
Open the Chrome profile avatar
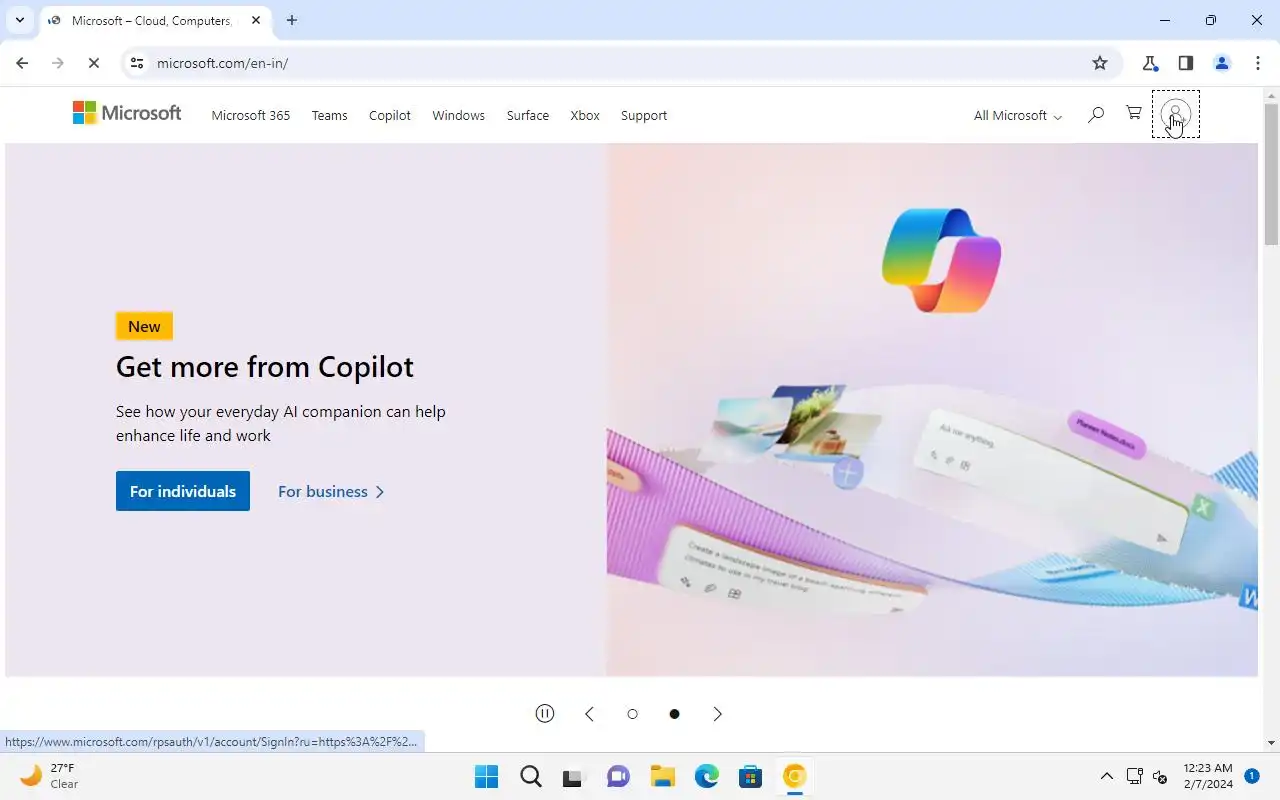click(x=1222, y=63)
